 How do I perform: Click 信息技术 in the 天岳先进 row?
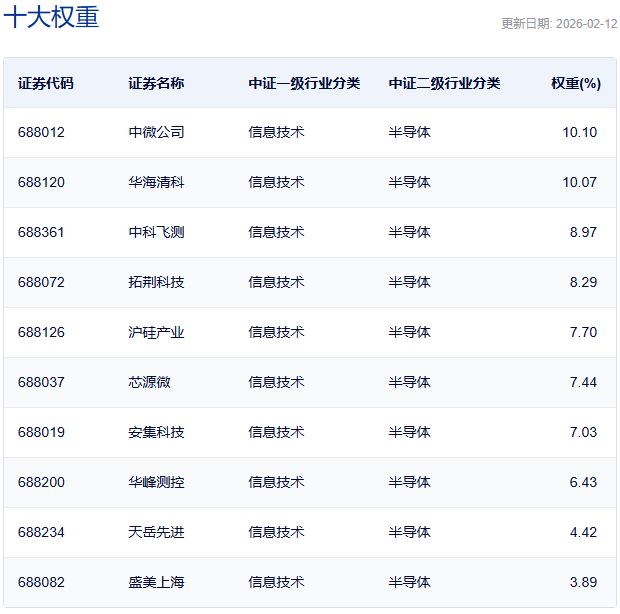click(276, 532)
